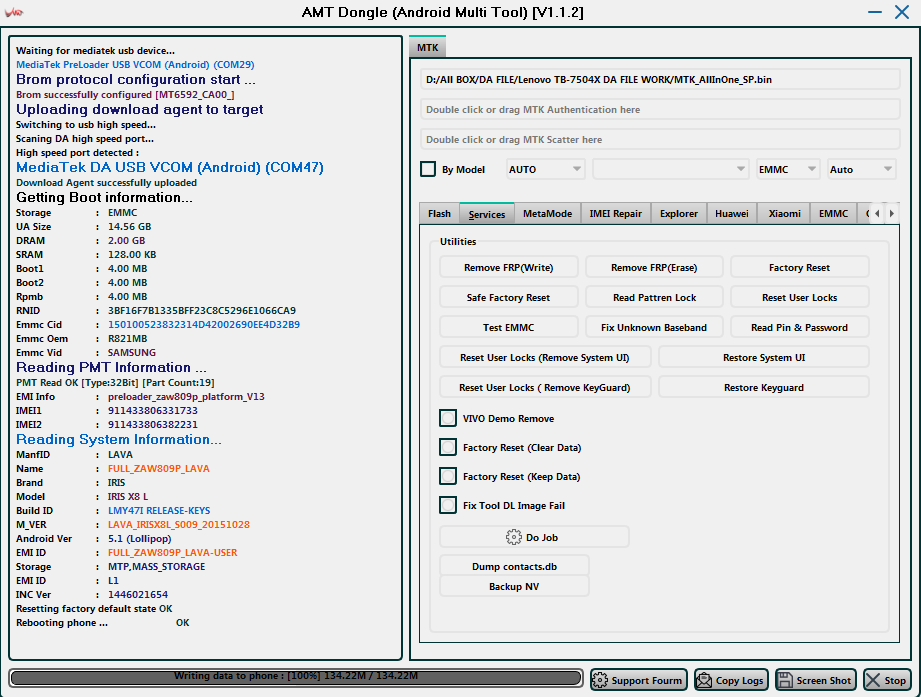The width and height of the screenshot is (921, 697).
Task: Click the Stop X icon
Action: (x=873, y=680)
